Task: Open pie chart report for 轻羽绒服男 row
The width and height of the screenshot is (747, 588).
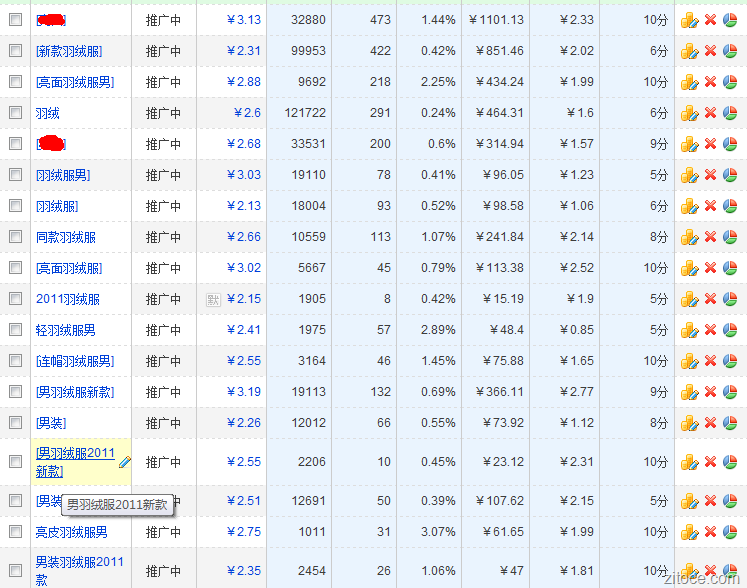Action: [730, 330]
